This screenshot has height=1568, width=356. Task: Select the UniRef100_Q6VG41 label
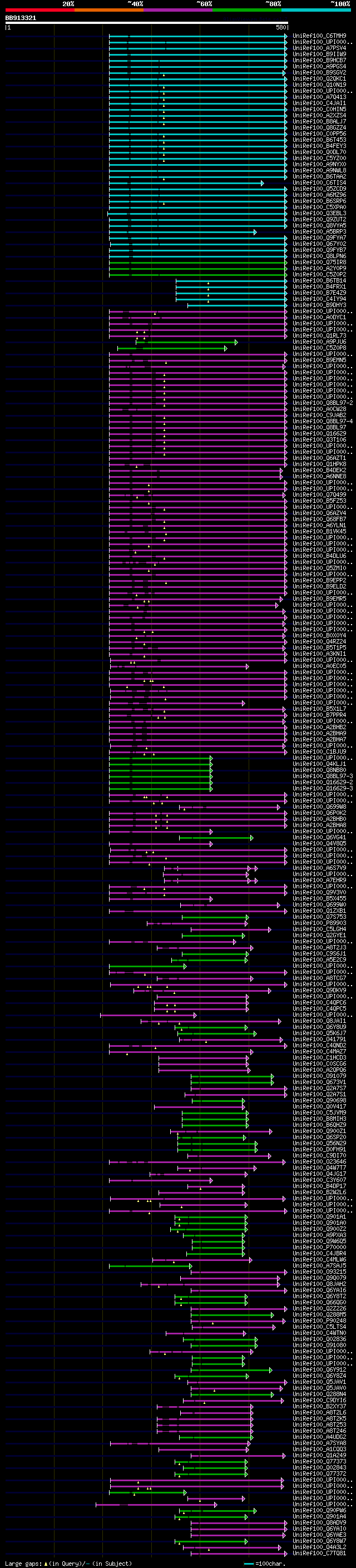[x=319, y=838]
